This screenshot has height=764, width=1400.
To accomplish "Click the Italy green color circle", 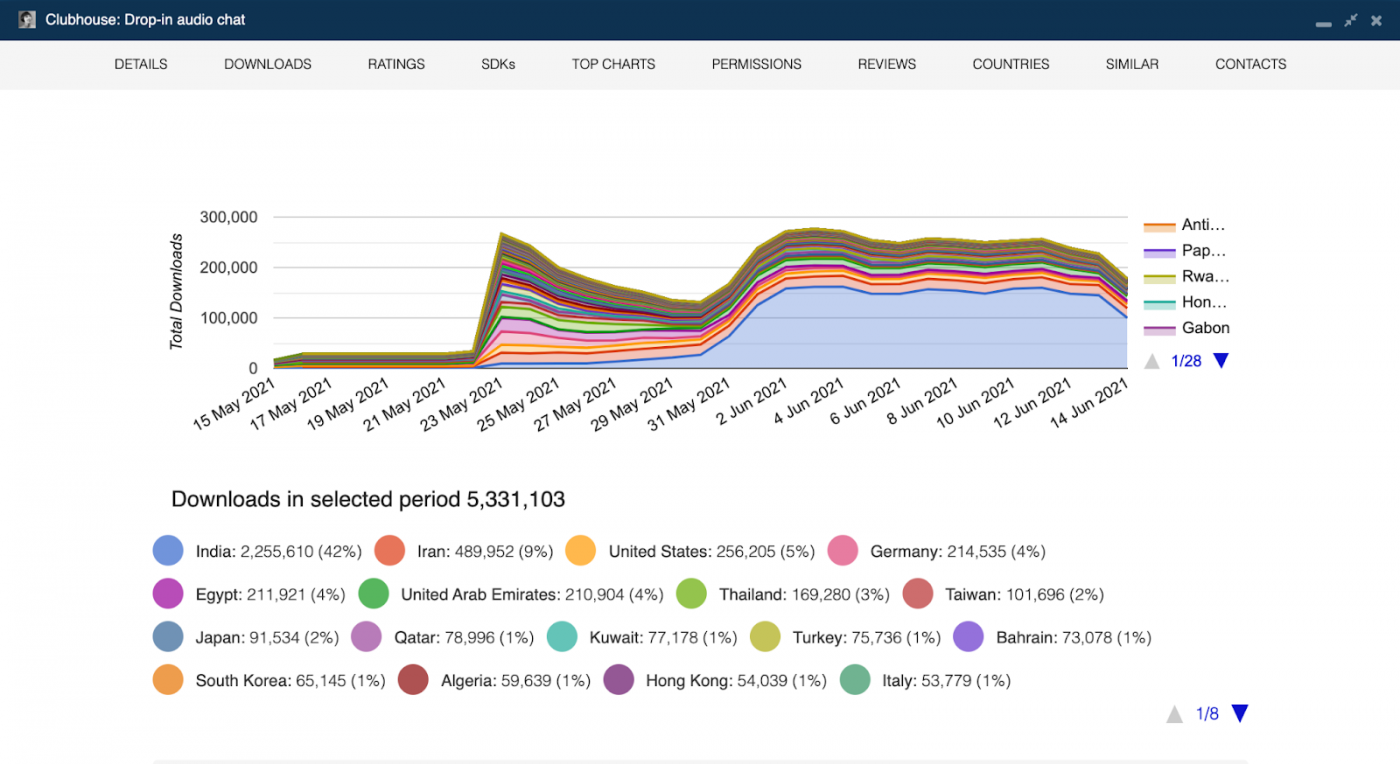I will point(855,680).
